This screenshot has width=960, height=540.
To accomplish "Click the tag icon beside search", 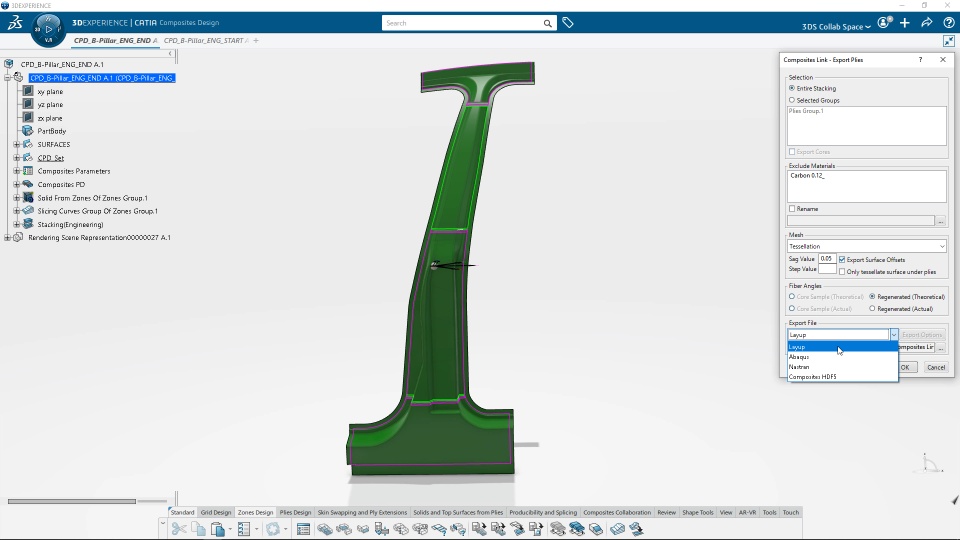I will click(x=568, y=23).
